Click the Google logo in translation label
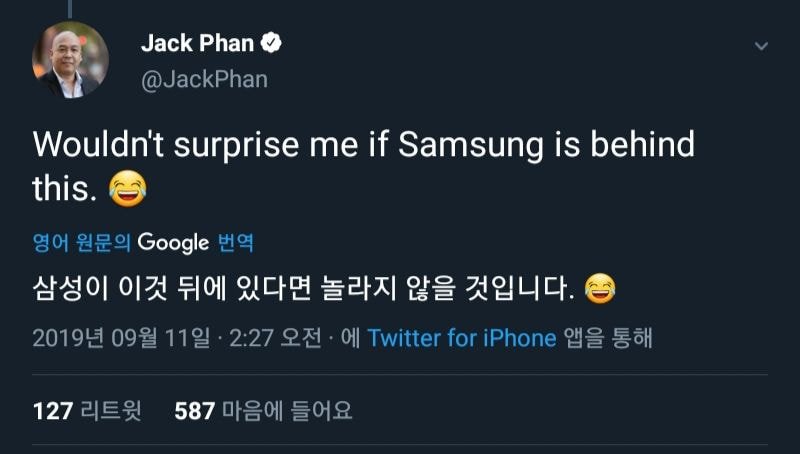 coord(173,242)
